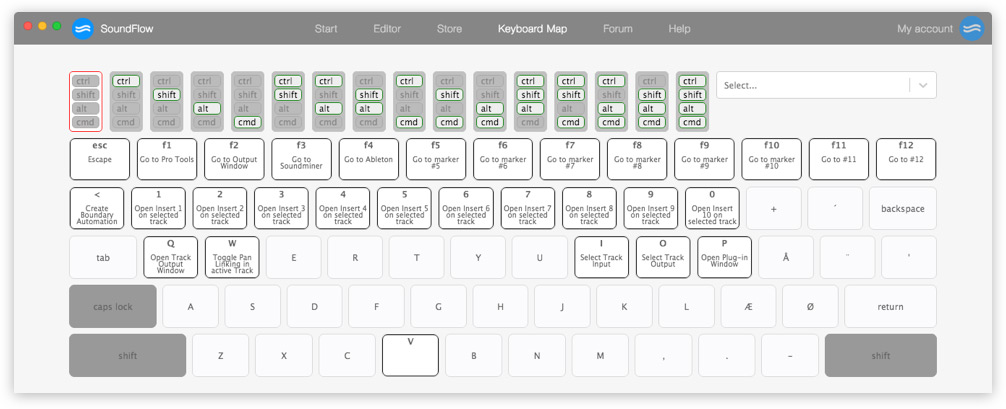Click the unassigned A key
Screen dimensions: 1006x409
(191, 306)
